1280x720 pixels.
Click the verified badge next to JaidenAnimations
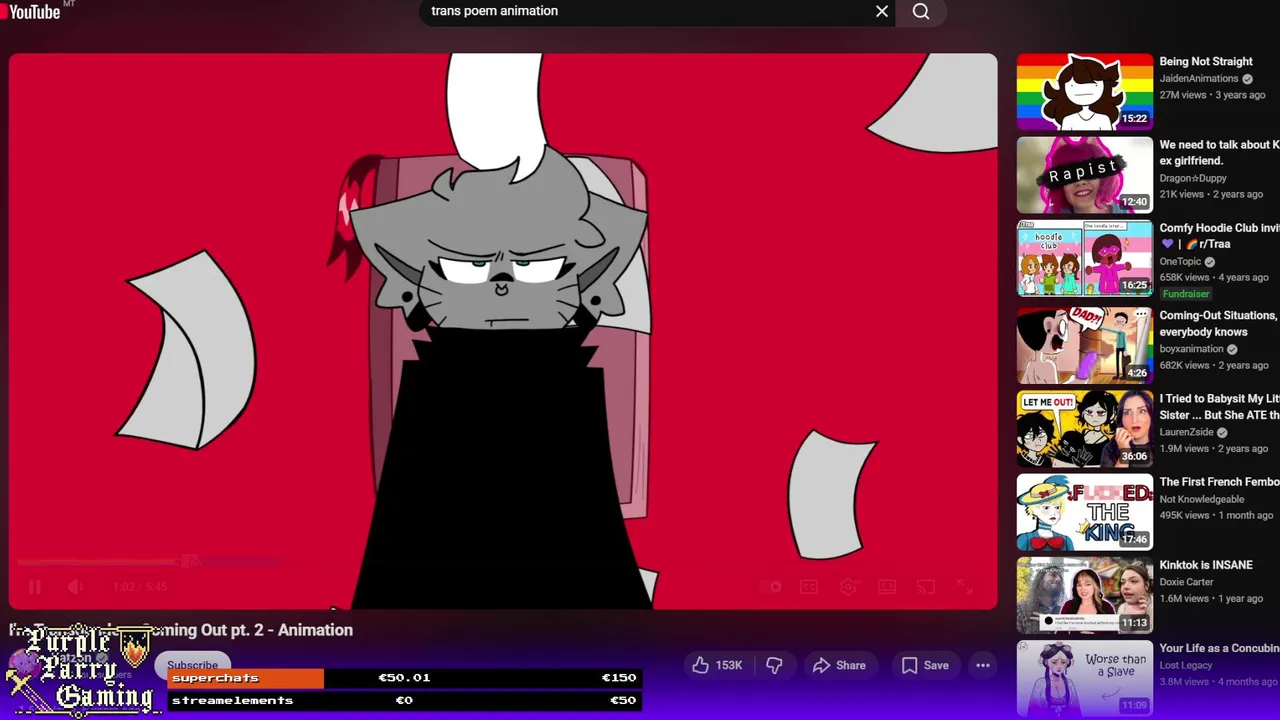(1247, 79)
